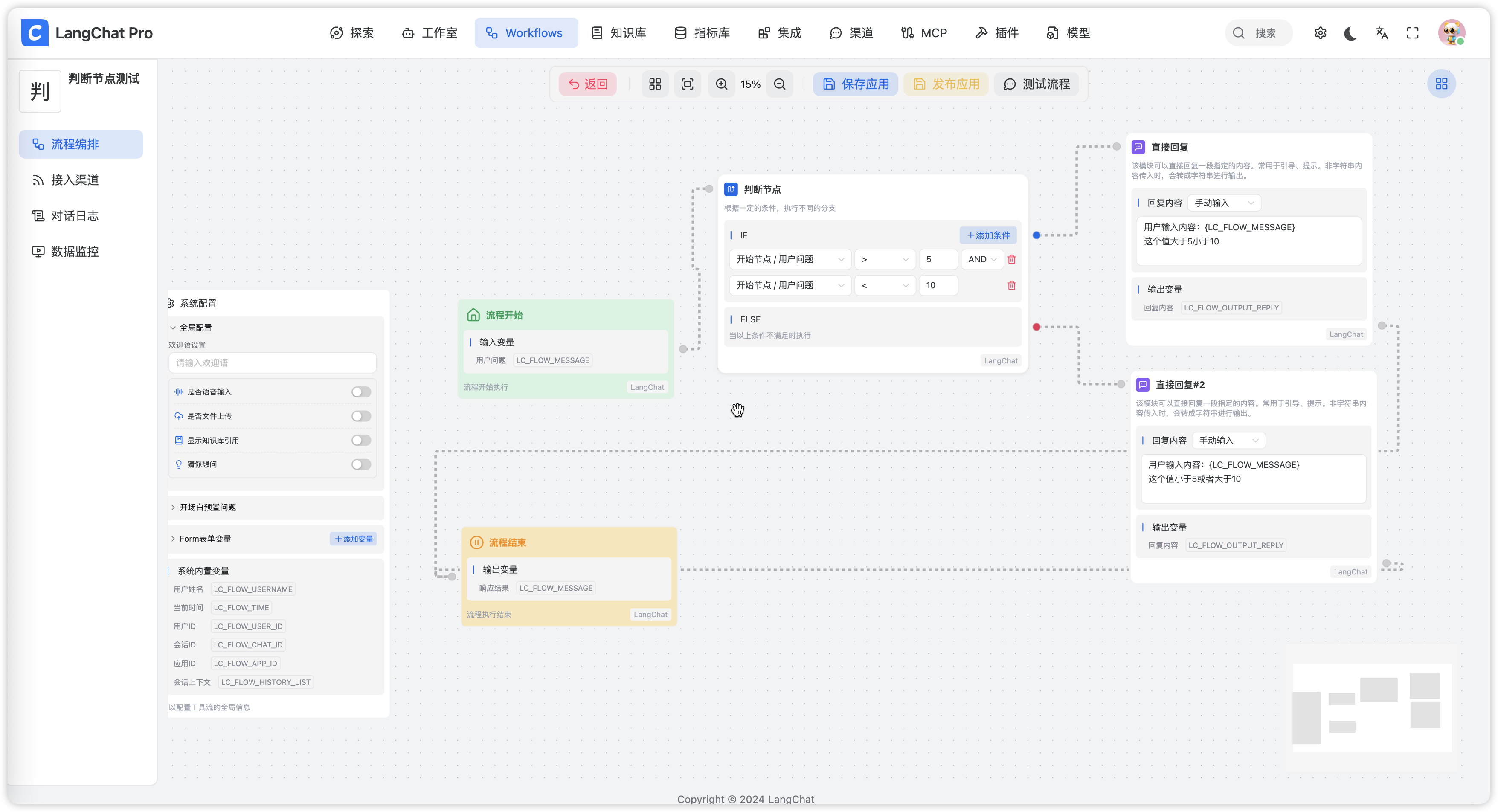Delete the first IF condition row
This screenshot has height=812, width=1498.
tap(1011, 259)
